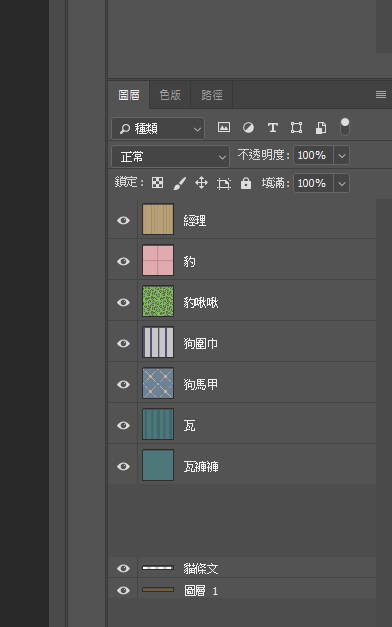392x627 pixels.
Task: Open the 不透明度 slider arrow
Action: pos(342,155)
